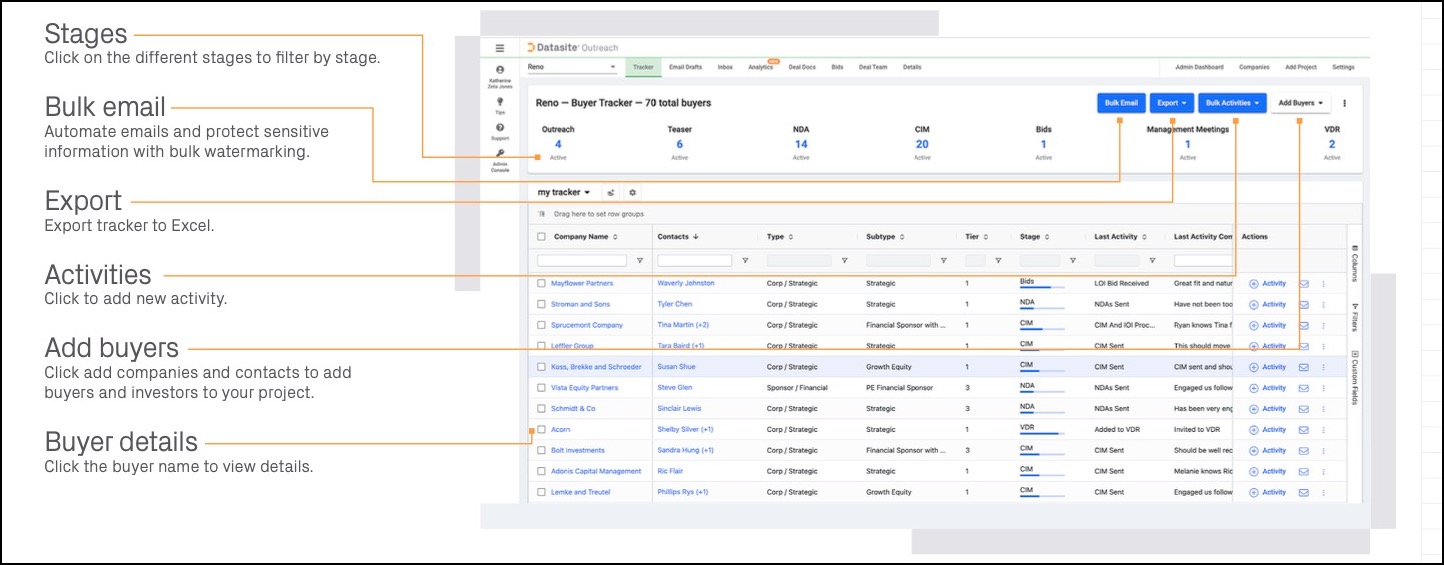Click the Company Name column filter funnel icon

pos(640,261)
